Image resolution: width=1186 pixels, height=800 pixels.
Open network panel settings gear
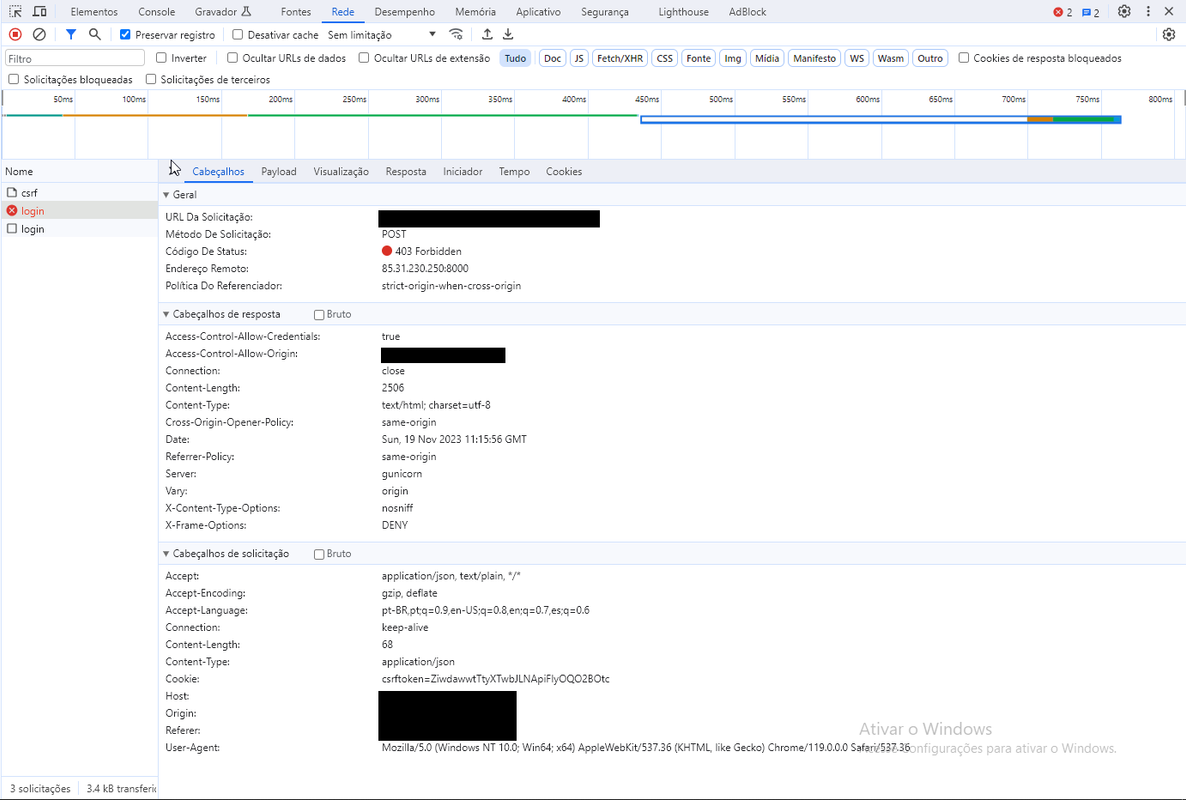[1169, 34]
